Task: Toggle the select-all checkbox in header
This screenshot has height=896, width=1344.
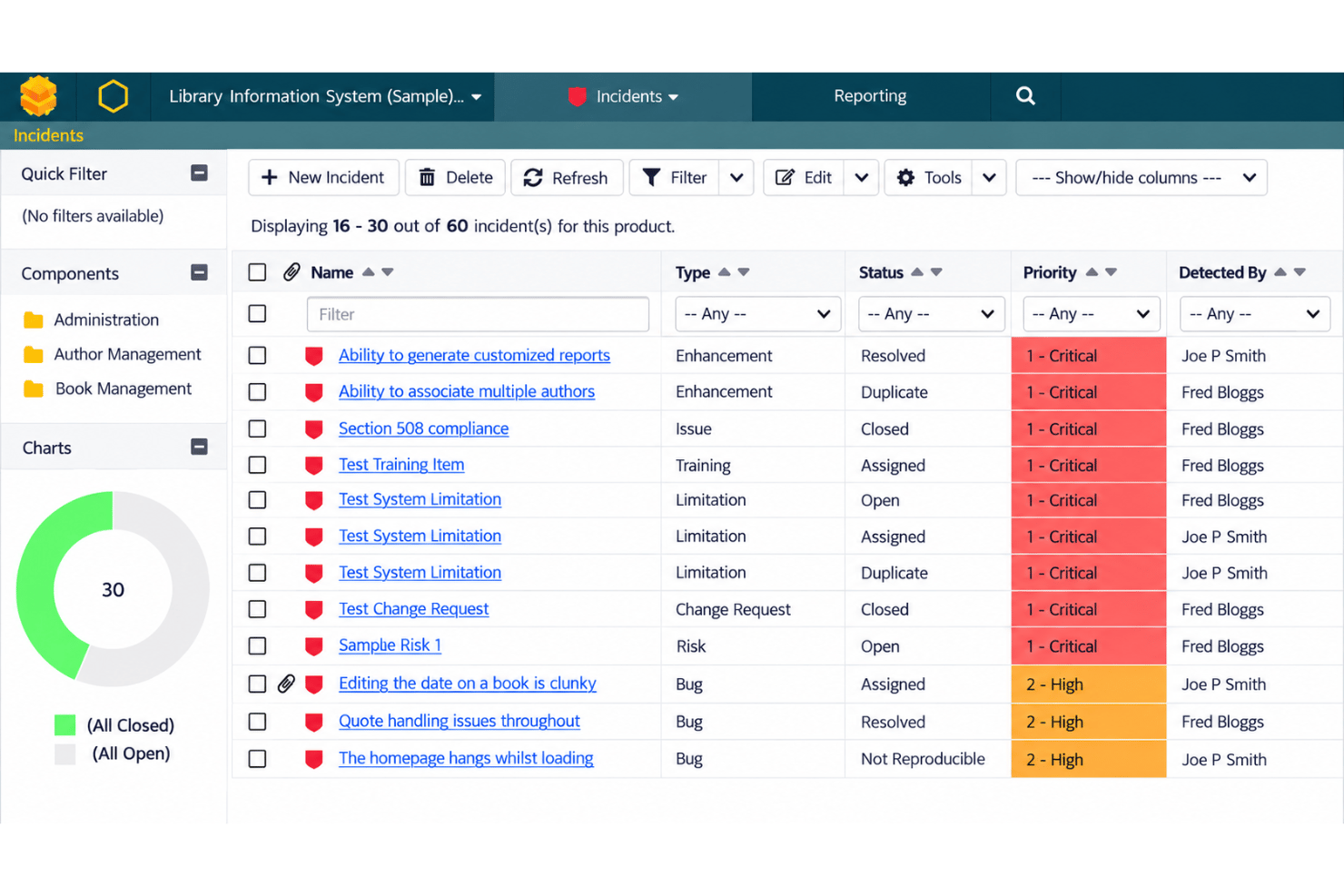Action: (258, 272)
